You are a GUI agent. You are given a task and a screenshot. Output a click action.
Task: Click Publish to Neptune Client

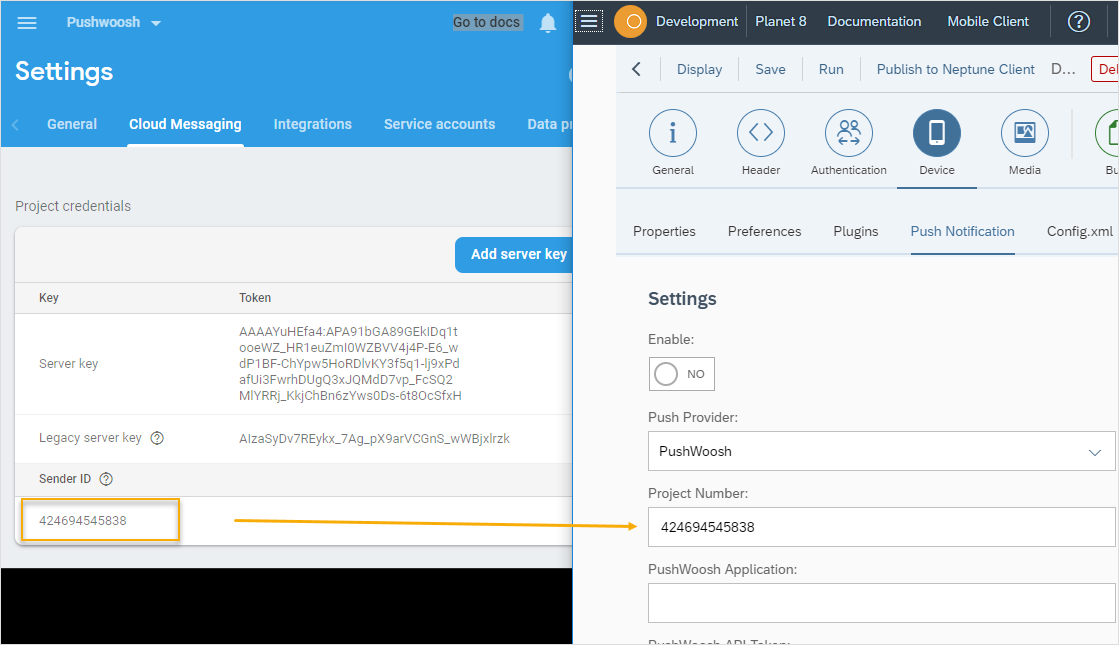(955, 69)
